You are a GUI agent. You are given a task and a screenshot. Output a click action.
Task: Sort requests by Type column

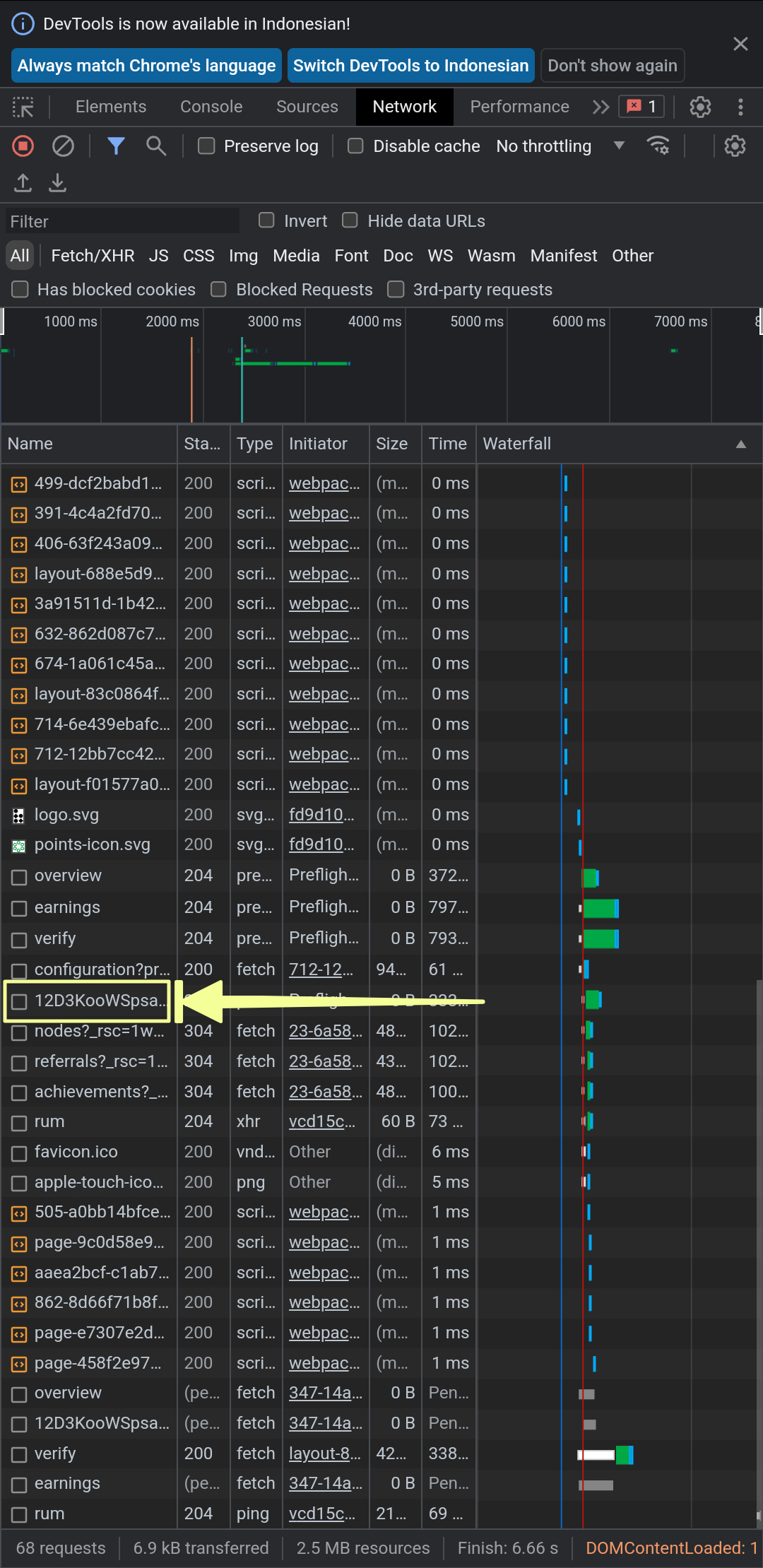coord(256,444)
